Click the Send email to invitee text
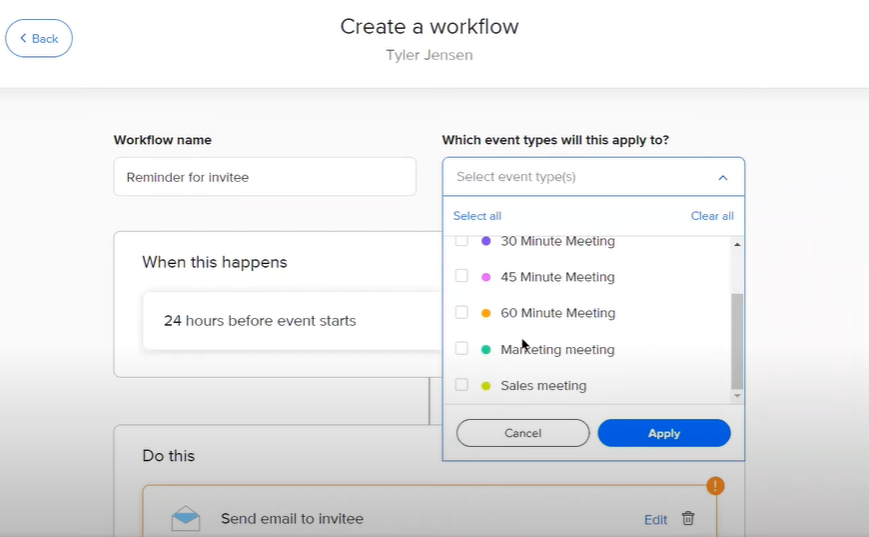Image resolution: width=869 pixels, height=537 pixels. tap(292, 519)
